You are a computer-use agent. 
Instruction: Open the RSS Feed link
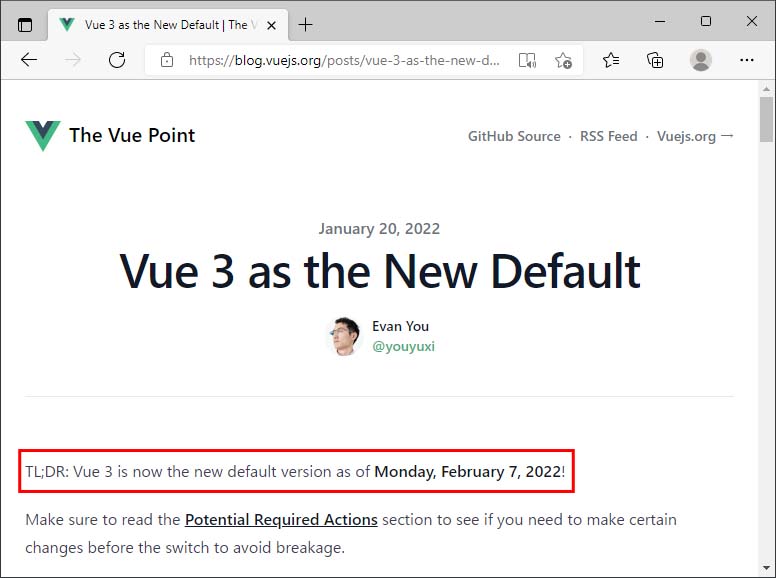click(608, 136)
